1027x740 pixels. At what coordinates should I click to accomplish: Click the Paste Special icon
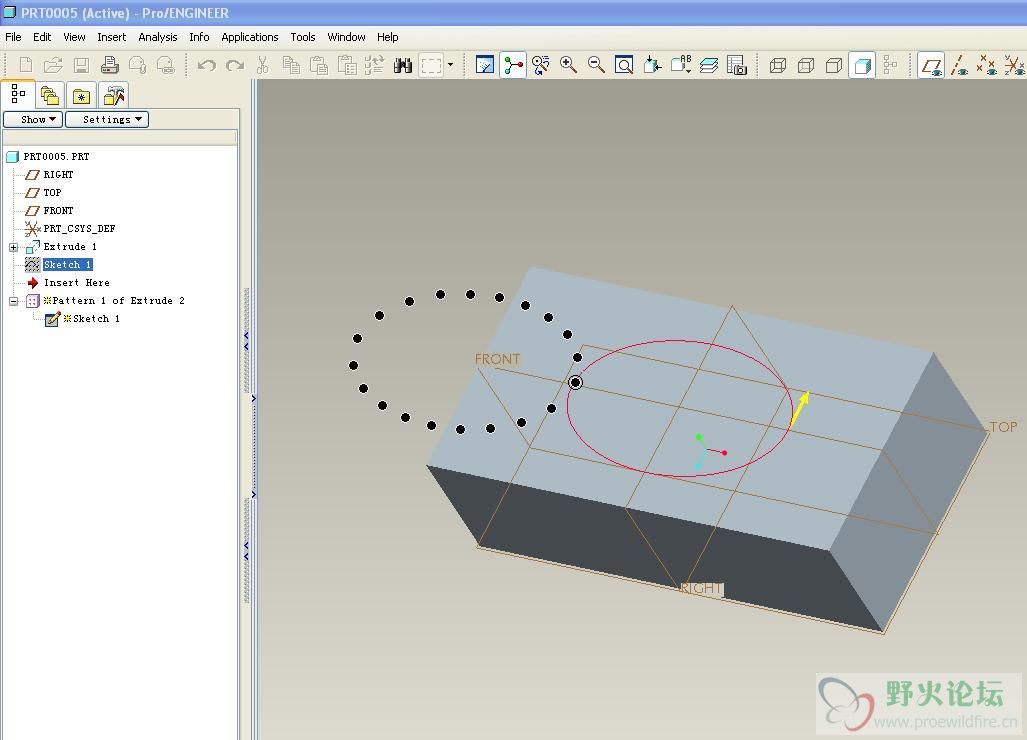tap(347, 65)
